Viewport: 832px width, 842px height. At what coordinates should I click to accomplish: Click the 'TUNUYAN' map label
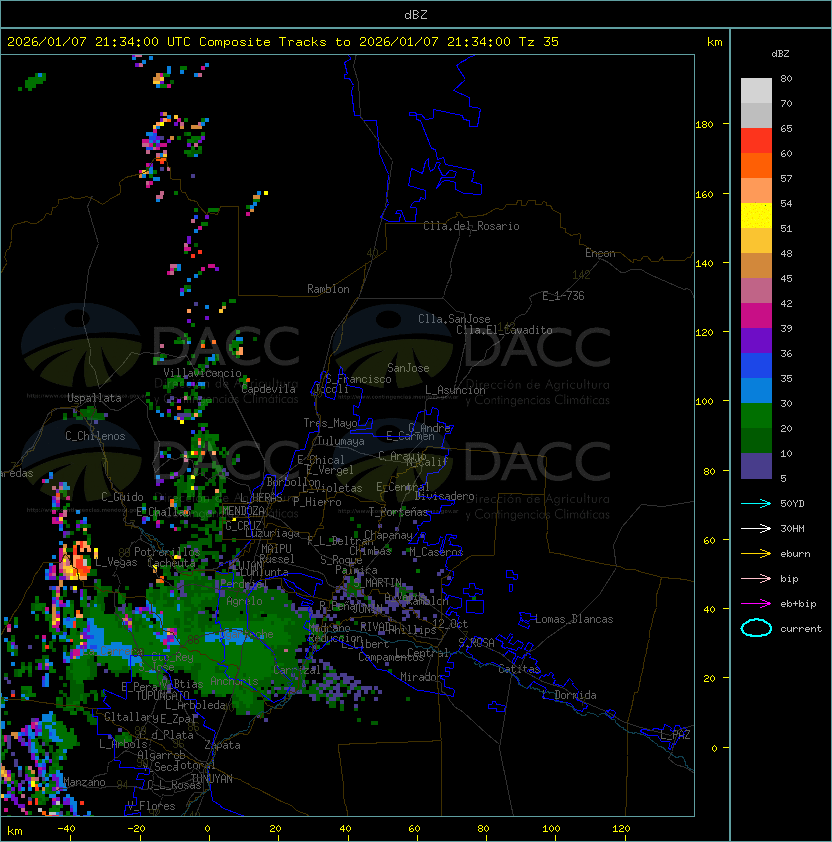[212, 779]
